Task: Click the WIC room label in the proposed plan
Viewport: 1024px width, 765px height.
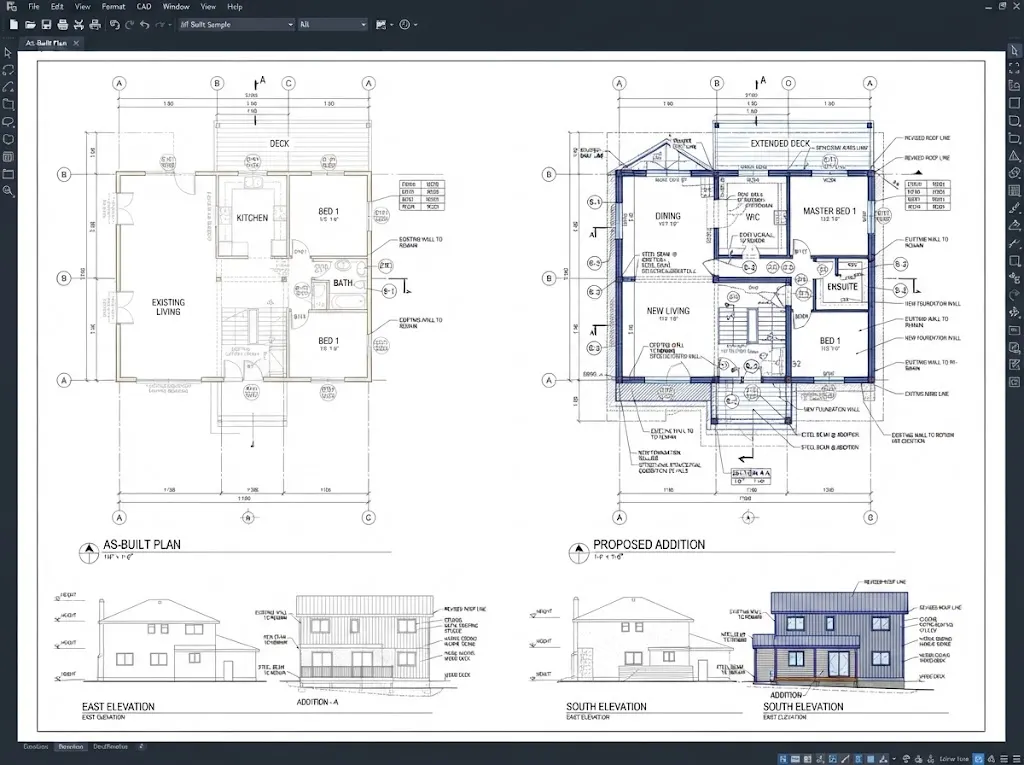Action: pos(752,217)
